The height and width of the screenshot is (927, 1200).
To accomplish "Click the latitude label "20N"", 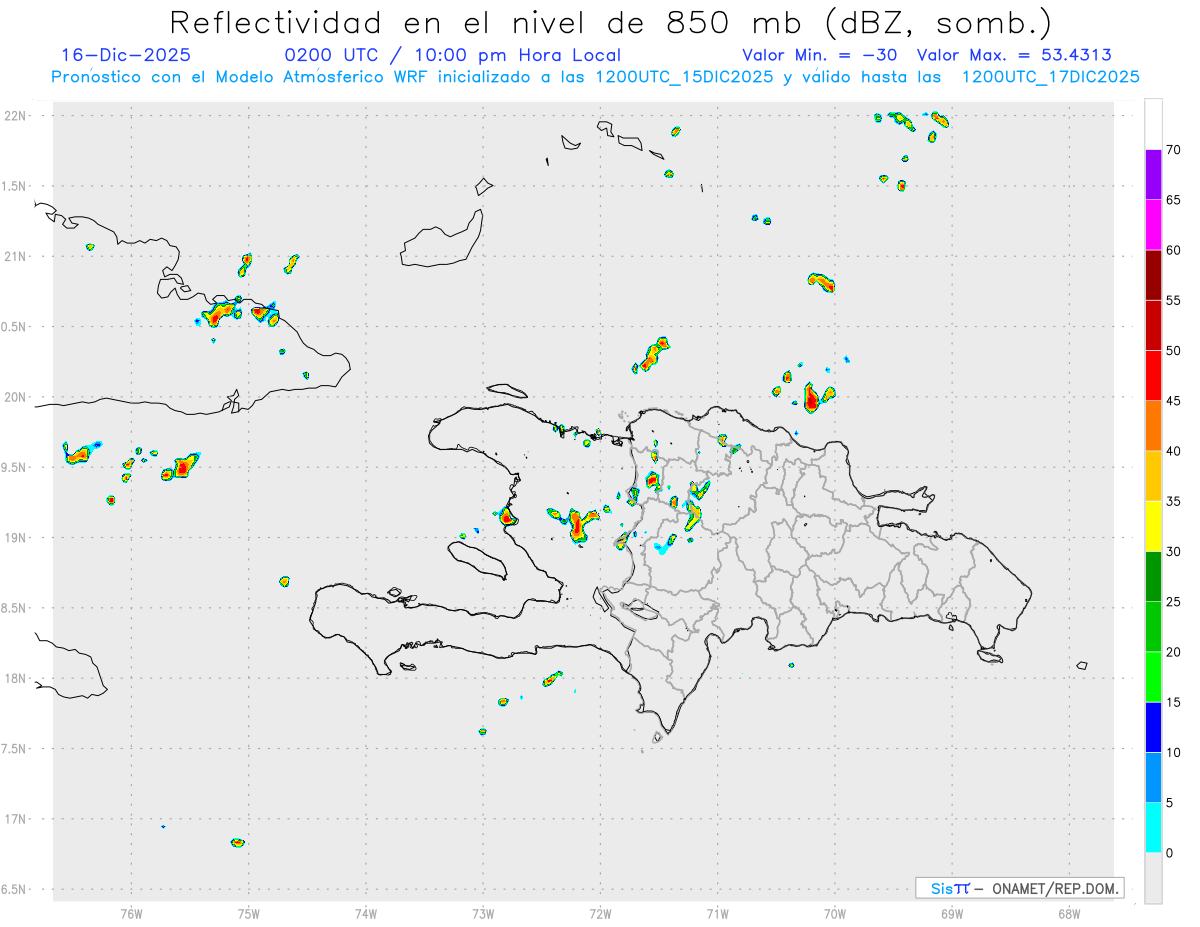I will tap(16, 397).
